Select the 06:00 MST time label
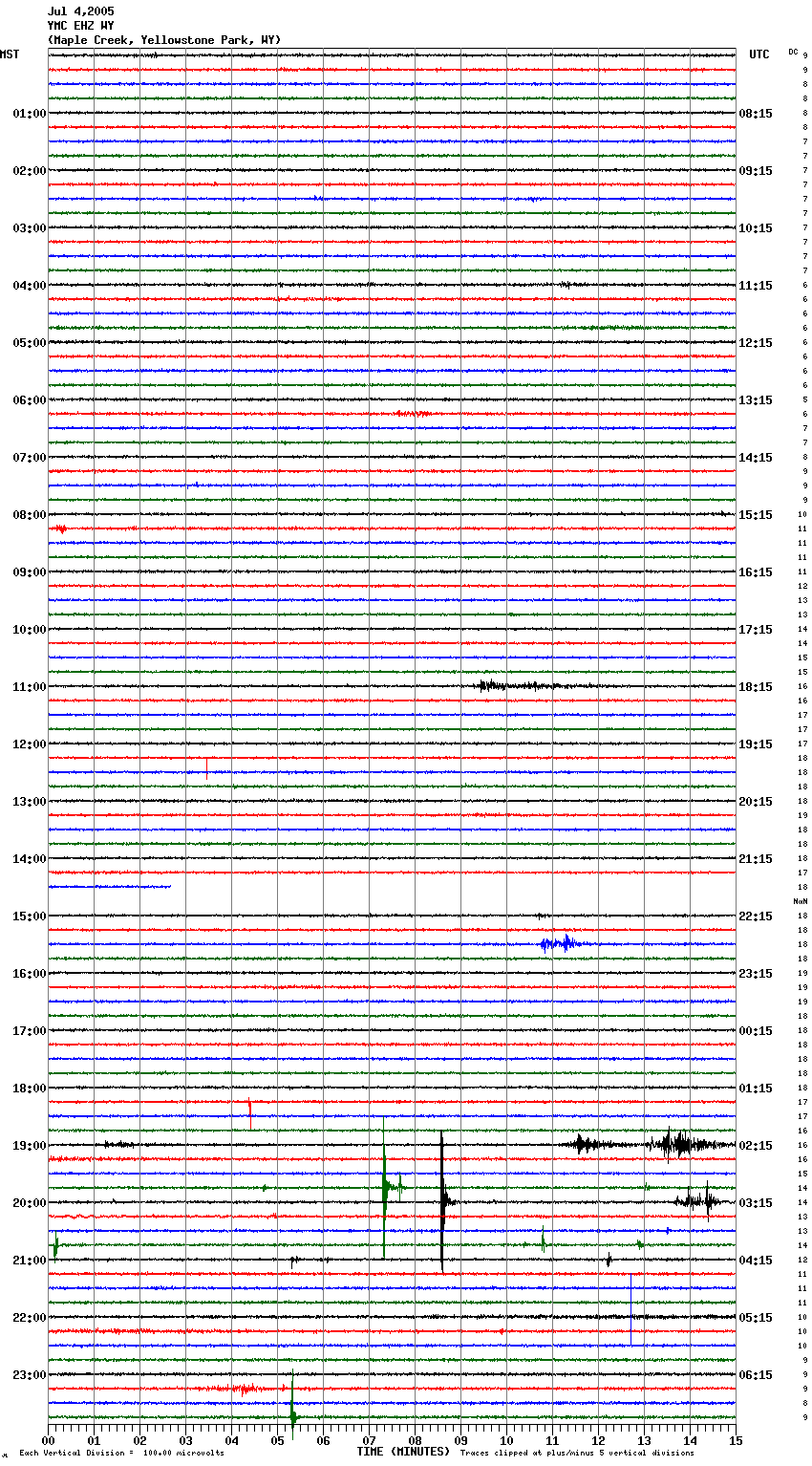812x1466 pixels. click(x=30, y=400)
